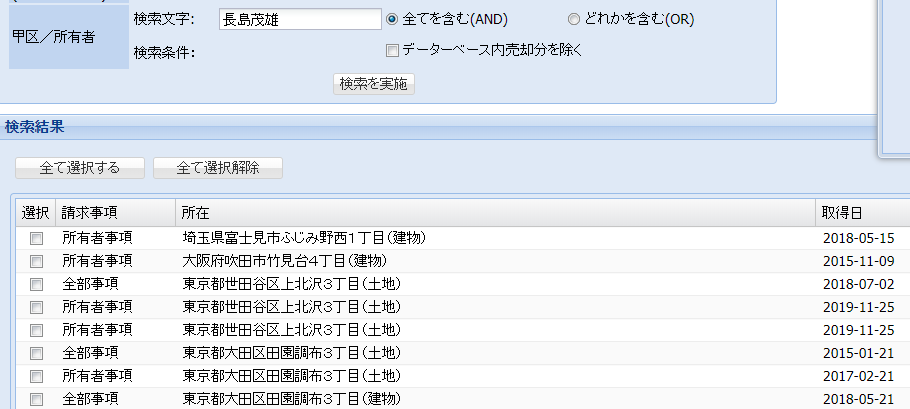Click 所有者事項 in the 埼玉県富士見市 row
This screenshot has height=409, width=910.
click(97, 238)
